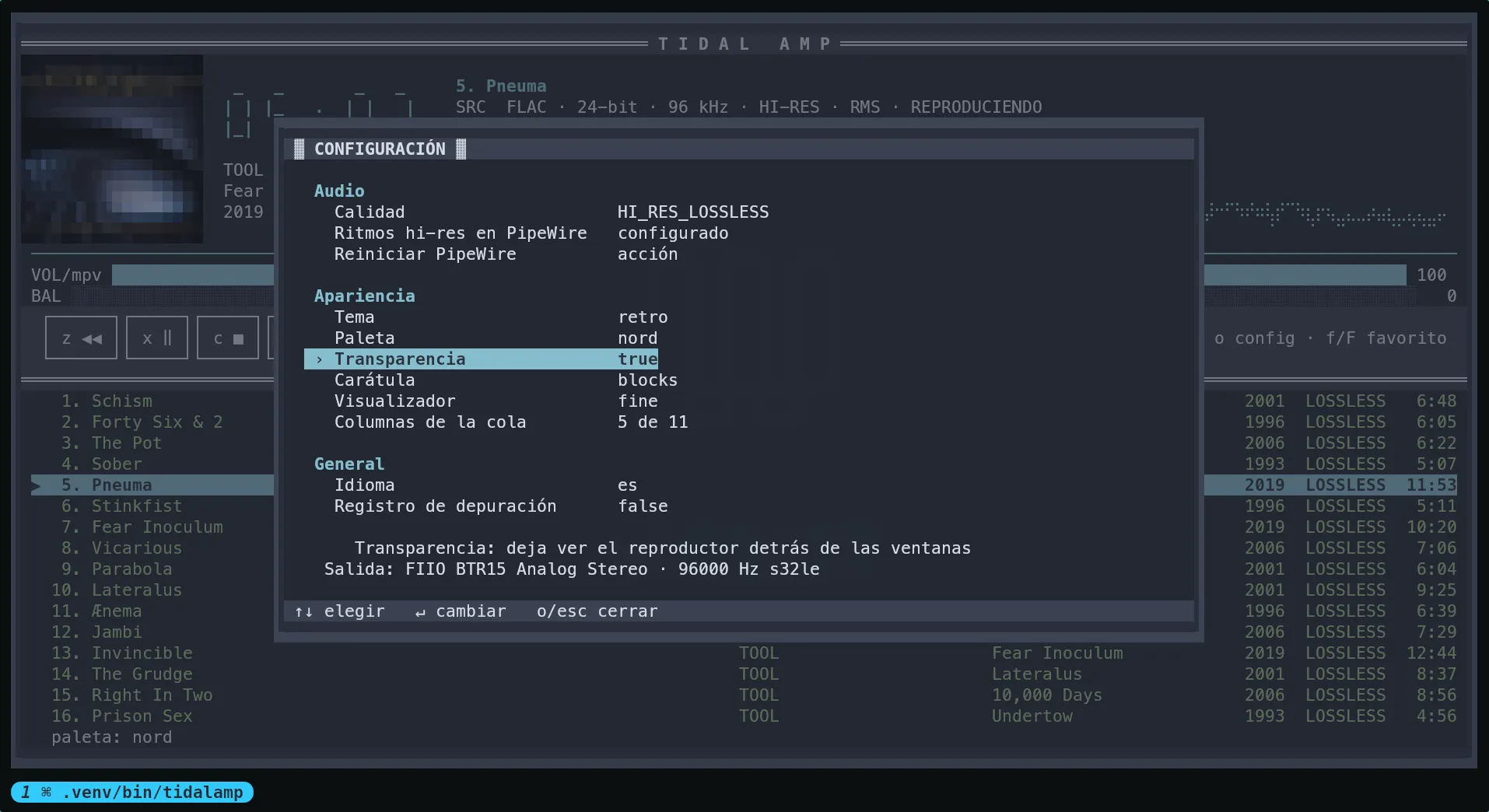Click the cambiar hint in footer
The image size is (1489, 812).
pyautogui.click(x=461, y=611)
